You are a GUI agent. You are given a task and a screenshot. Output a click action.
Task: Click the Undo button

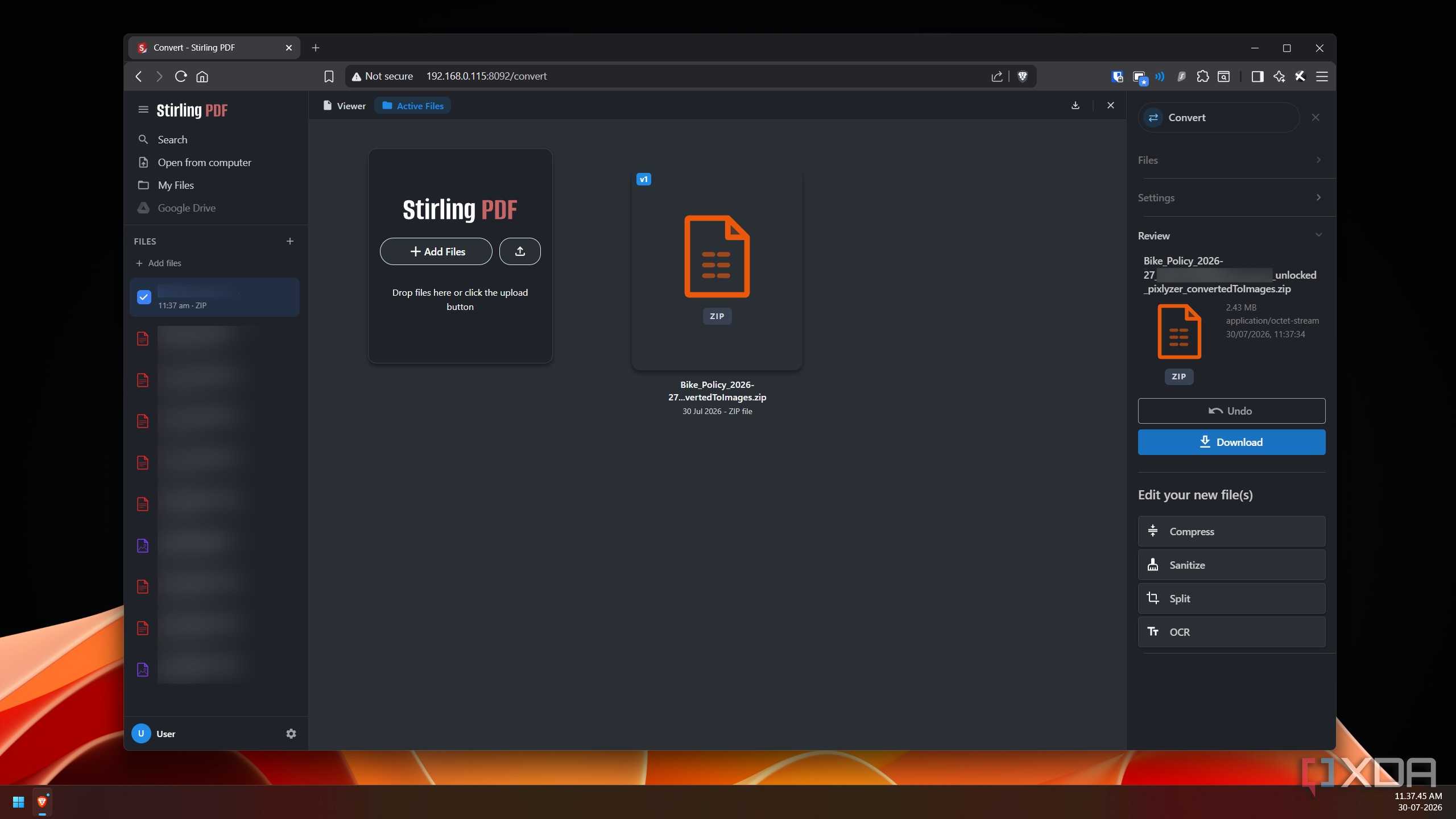click(x=1231, y=411)
